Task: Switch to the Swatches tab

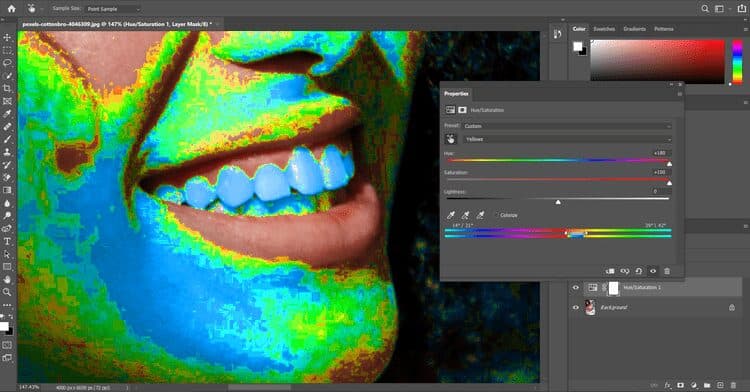Action: [x=604, y=29]
